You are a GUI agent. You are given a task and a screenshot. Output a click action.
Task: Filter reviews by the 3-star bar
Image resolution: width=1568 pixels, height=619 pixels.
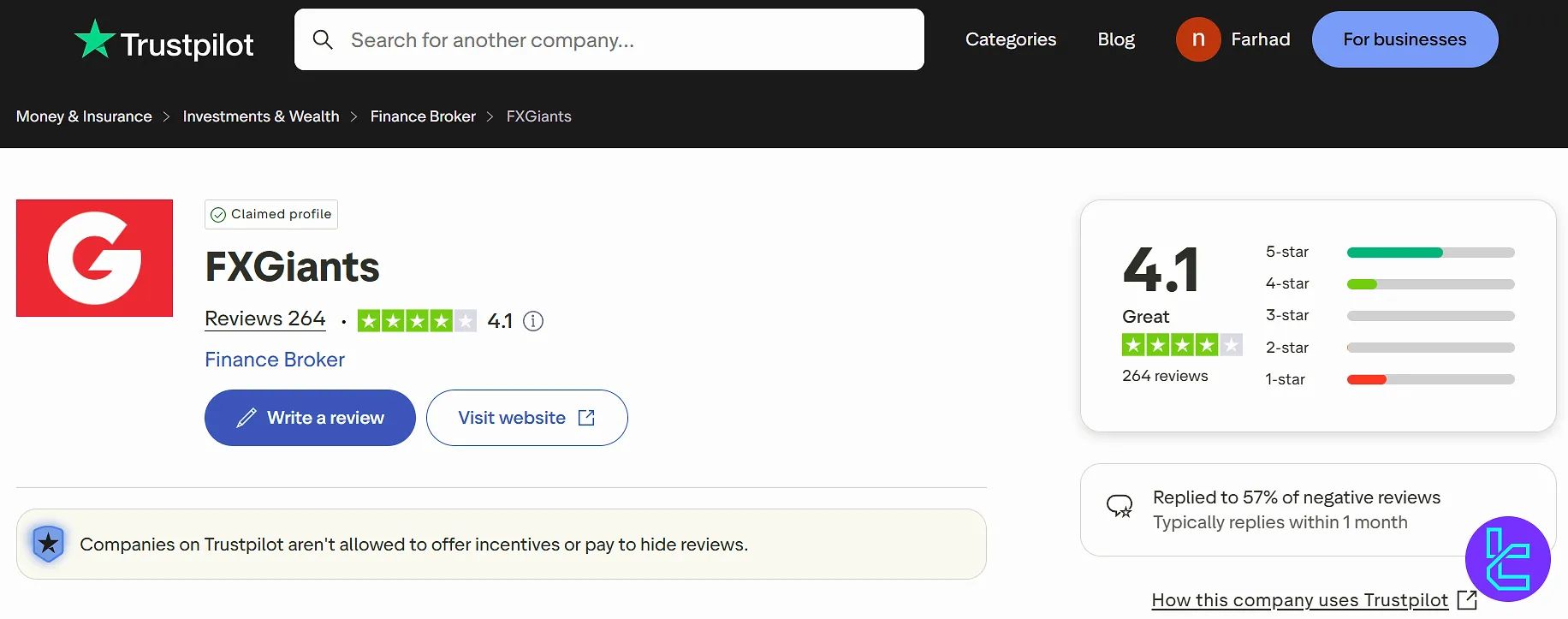(1430, 316)
